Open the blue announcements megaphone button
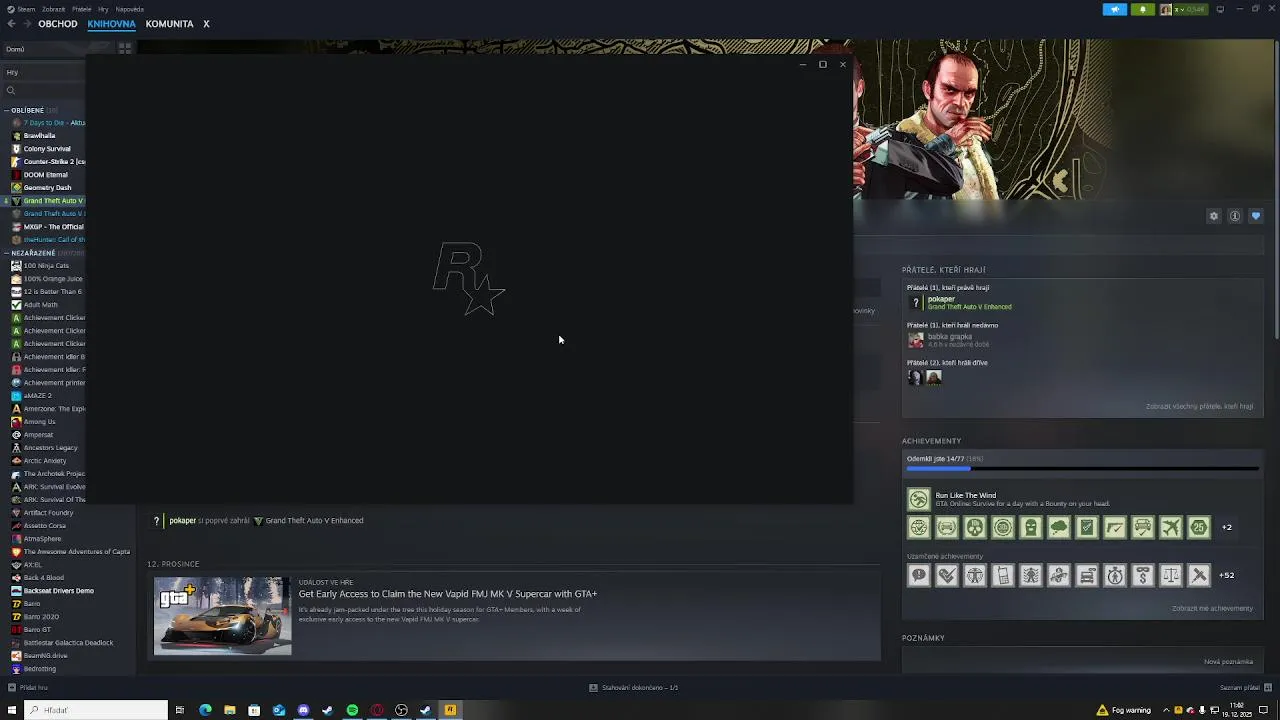Viewport: 1280px width, 720px height. coord(1115,9)
